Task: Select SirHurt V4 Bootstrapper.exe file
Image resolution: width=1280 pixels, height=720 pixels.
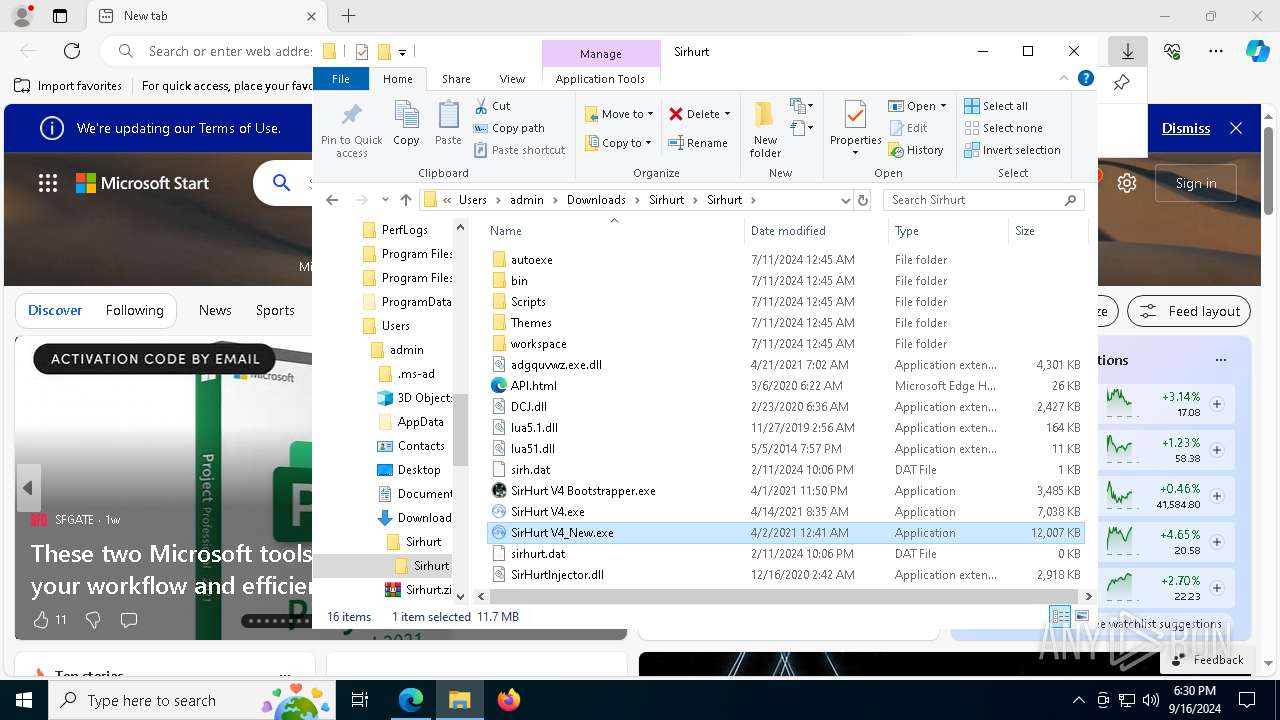Action: click(x=583, y=491)
